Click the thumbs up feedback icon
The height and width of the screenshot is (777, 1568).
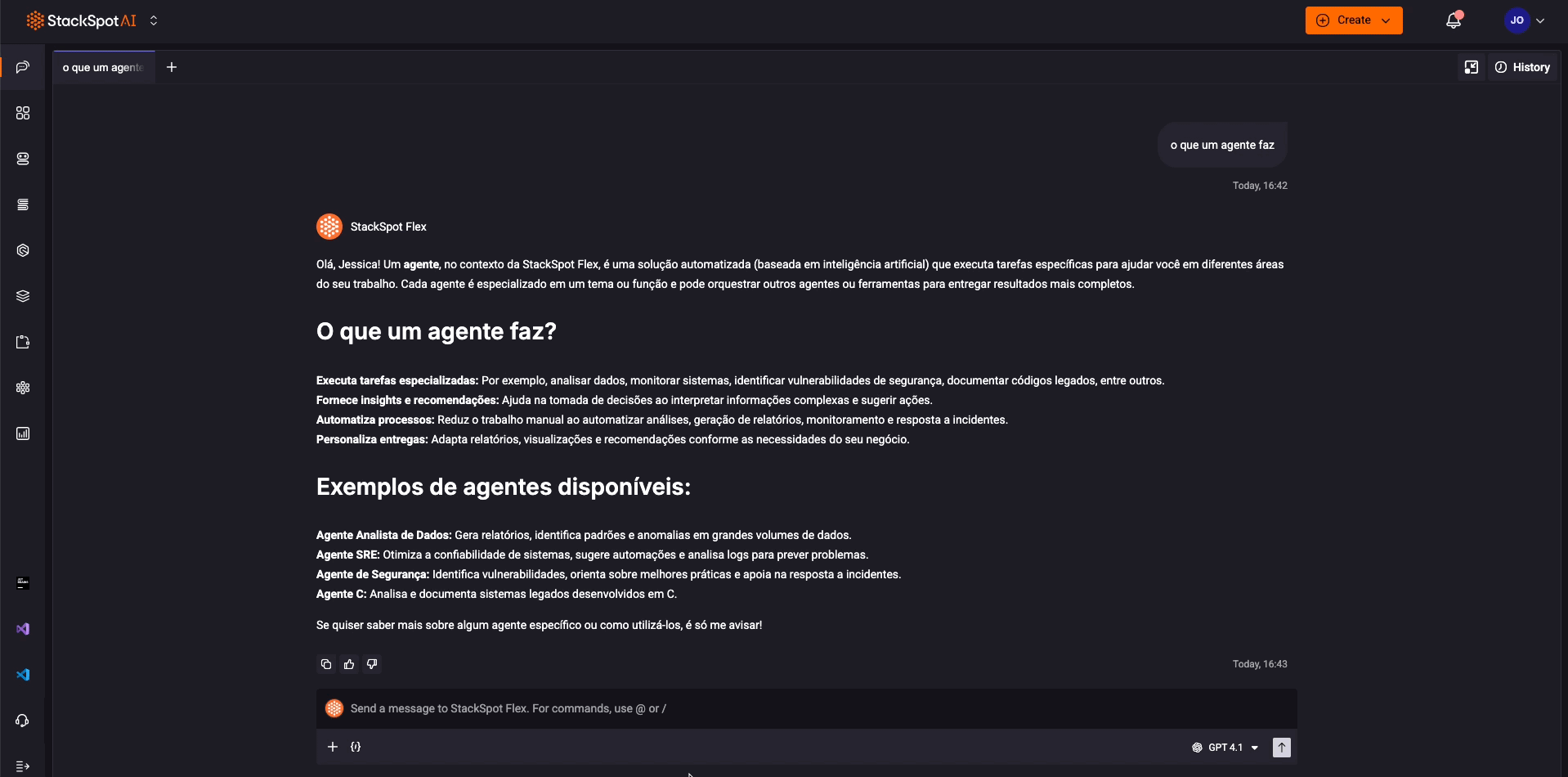tap(349, 664)
